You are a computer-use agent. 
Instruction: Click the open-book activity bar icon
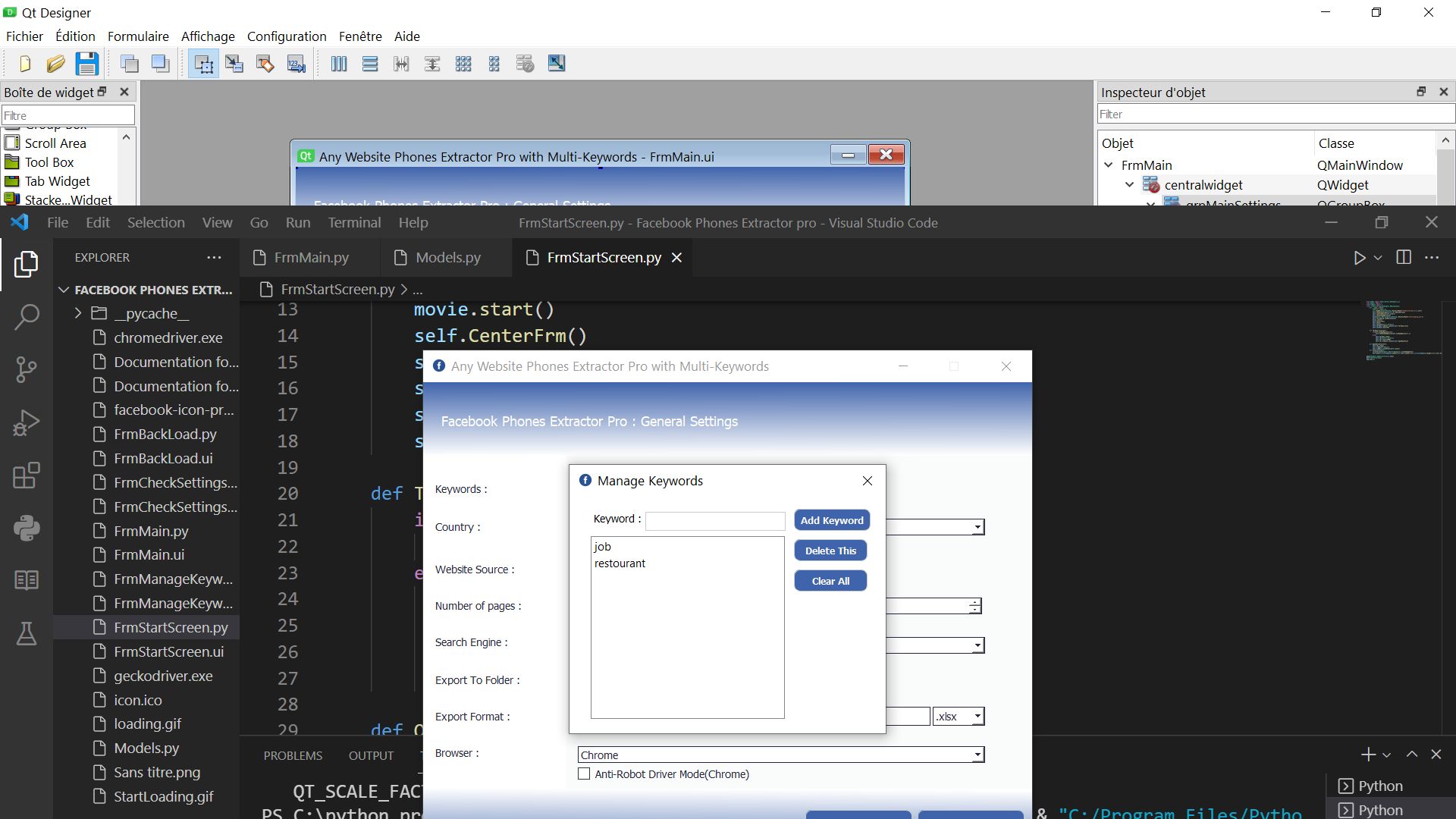pyautogui.click(x=27, y=581)
